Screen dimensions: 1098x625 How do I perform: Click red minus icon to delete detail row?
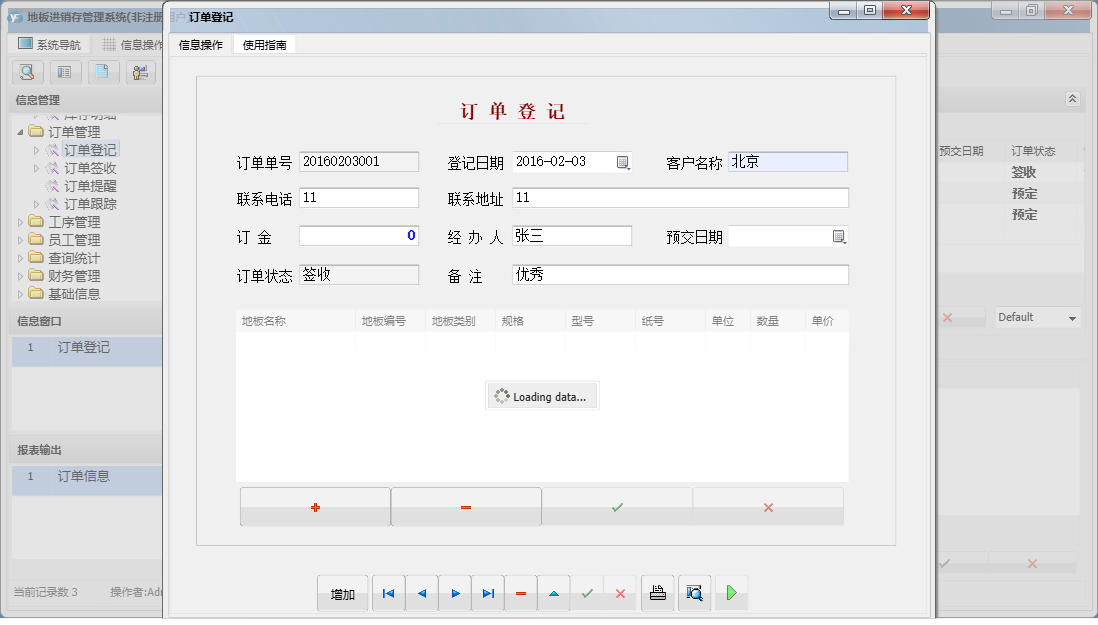[465, 506]
